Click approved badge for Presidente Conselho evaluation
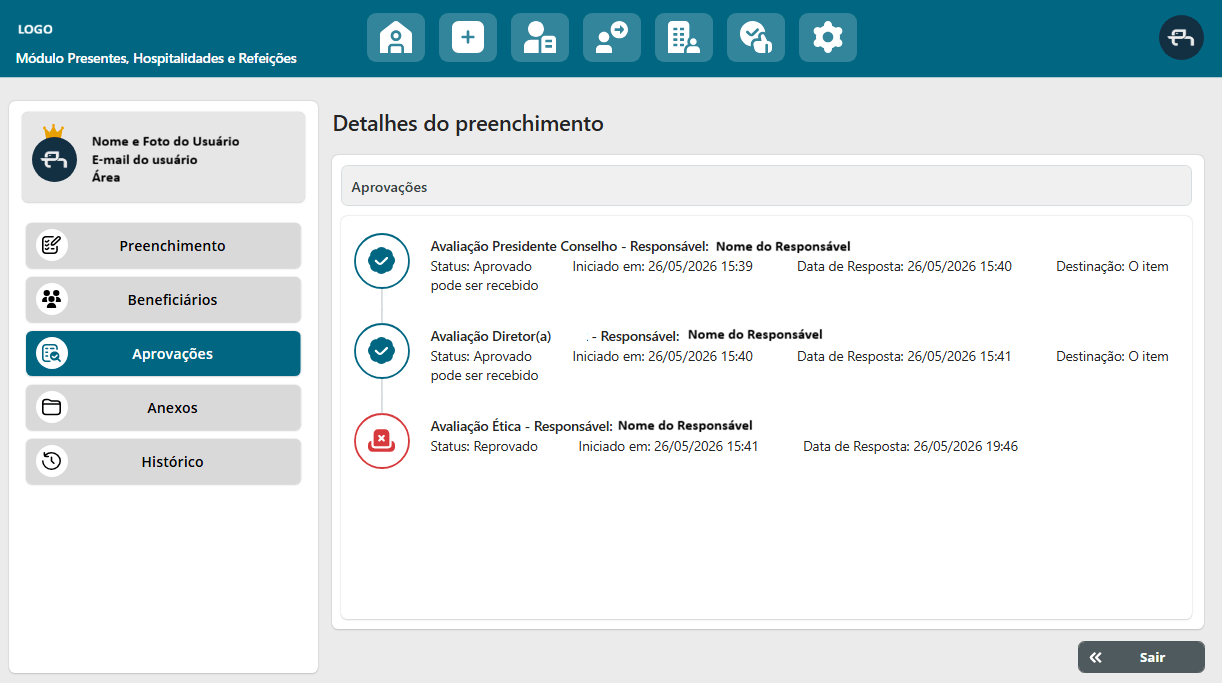 382,261
